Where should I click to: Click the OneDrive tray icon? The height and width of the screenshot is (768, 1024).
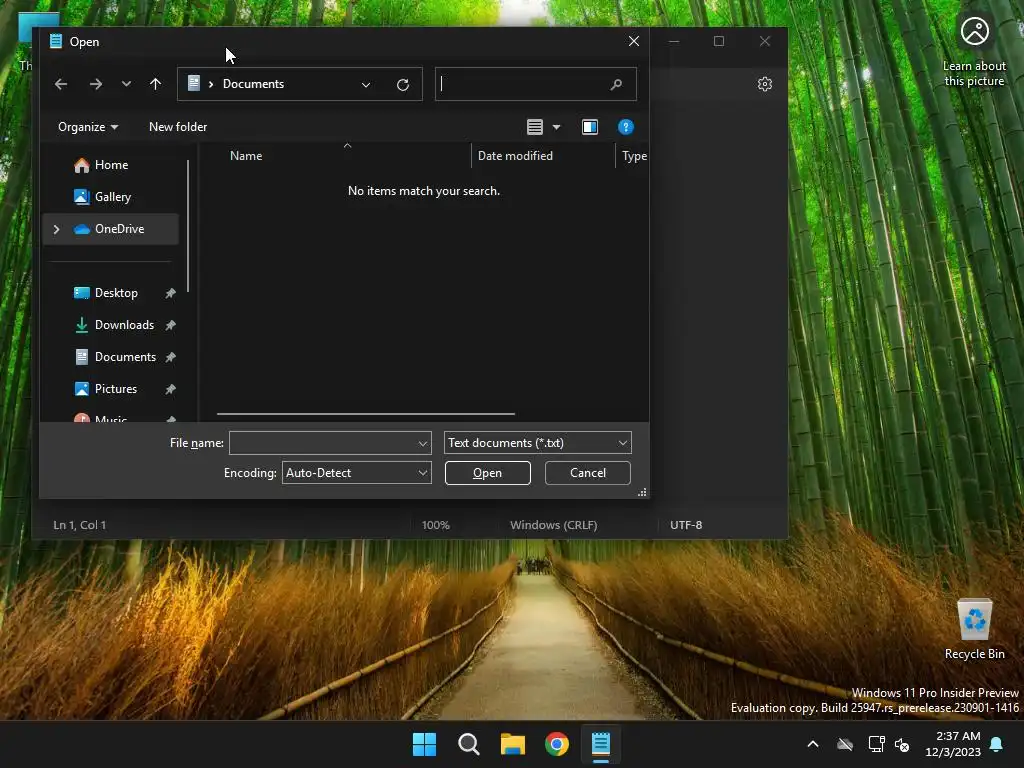click(845, 744)
